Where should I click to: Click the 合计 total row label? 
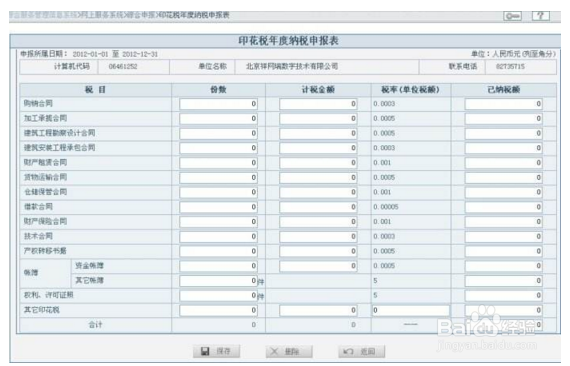pos(95,325)
